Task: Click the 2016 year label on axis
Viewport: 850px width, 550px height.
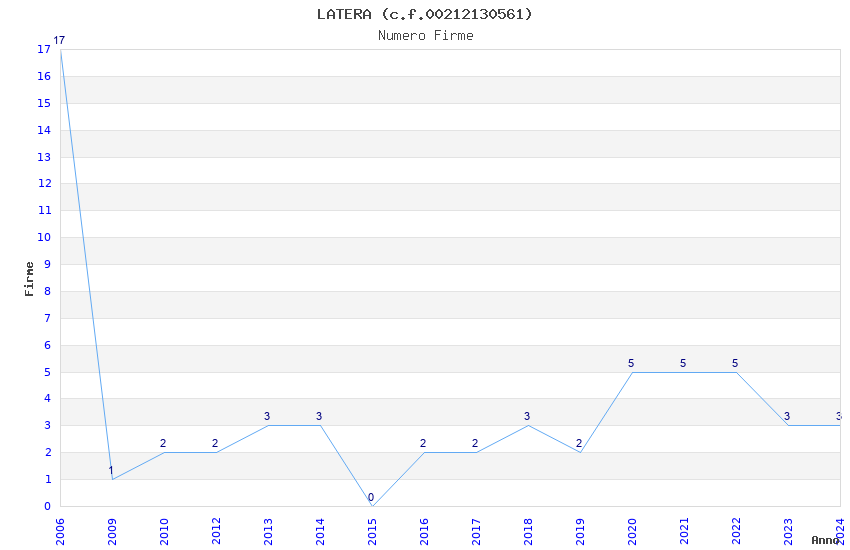Action: 424,532
